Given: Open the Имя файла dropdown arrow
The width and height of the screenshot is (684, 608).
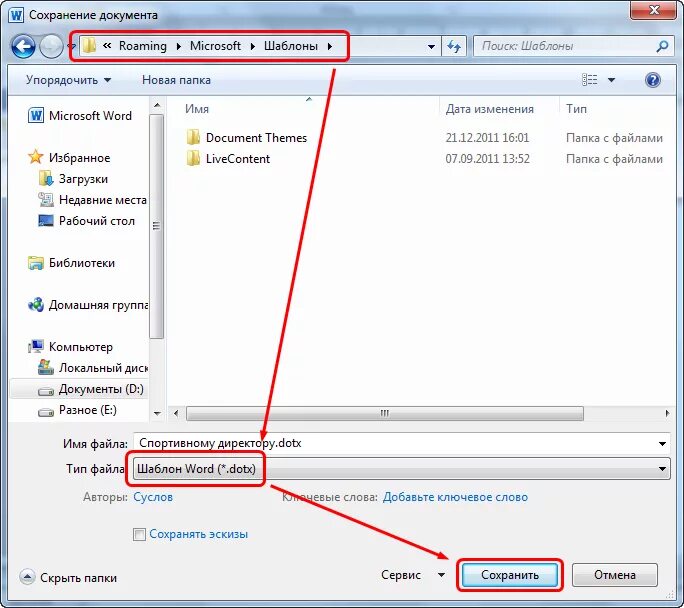Looking at the screenshot, I should (662, 444).
